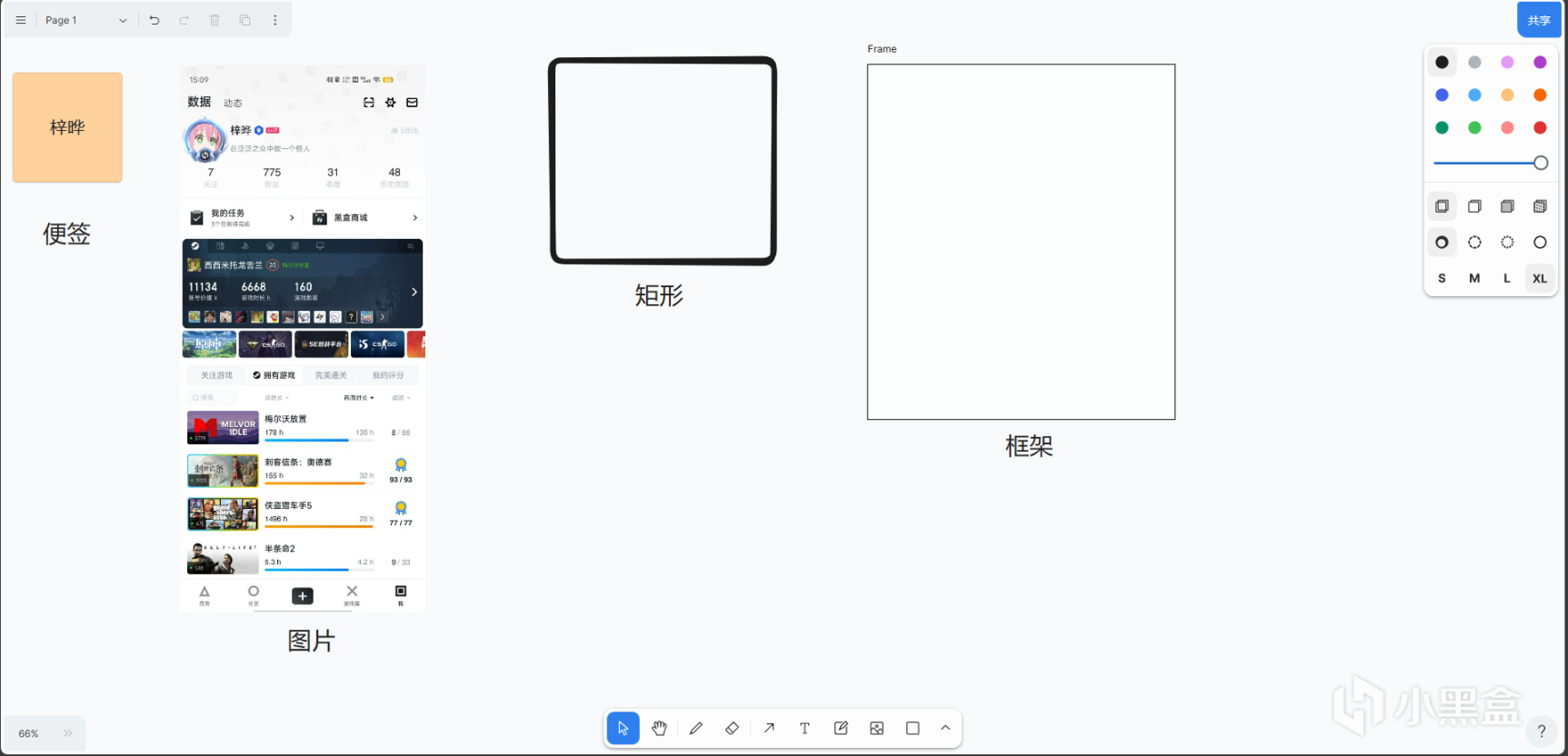Image resolution: width=1568 pixels, height=756 pixels.
Task: Pick the grey color swatch
Action: pyautogui.click(x=1474, y=63)
